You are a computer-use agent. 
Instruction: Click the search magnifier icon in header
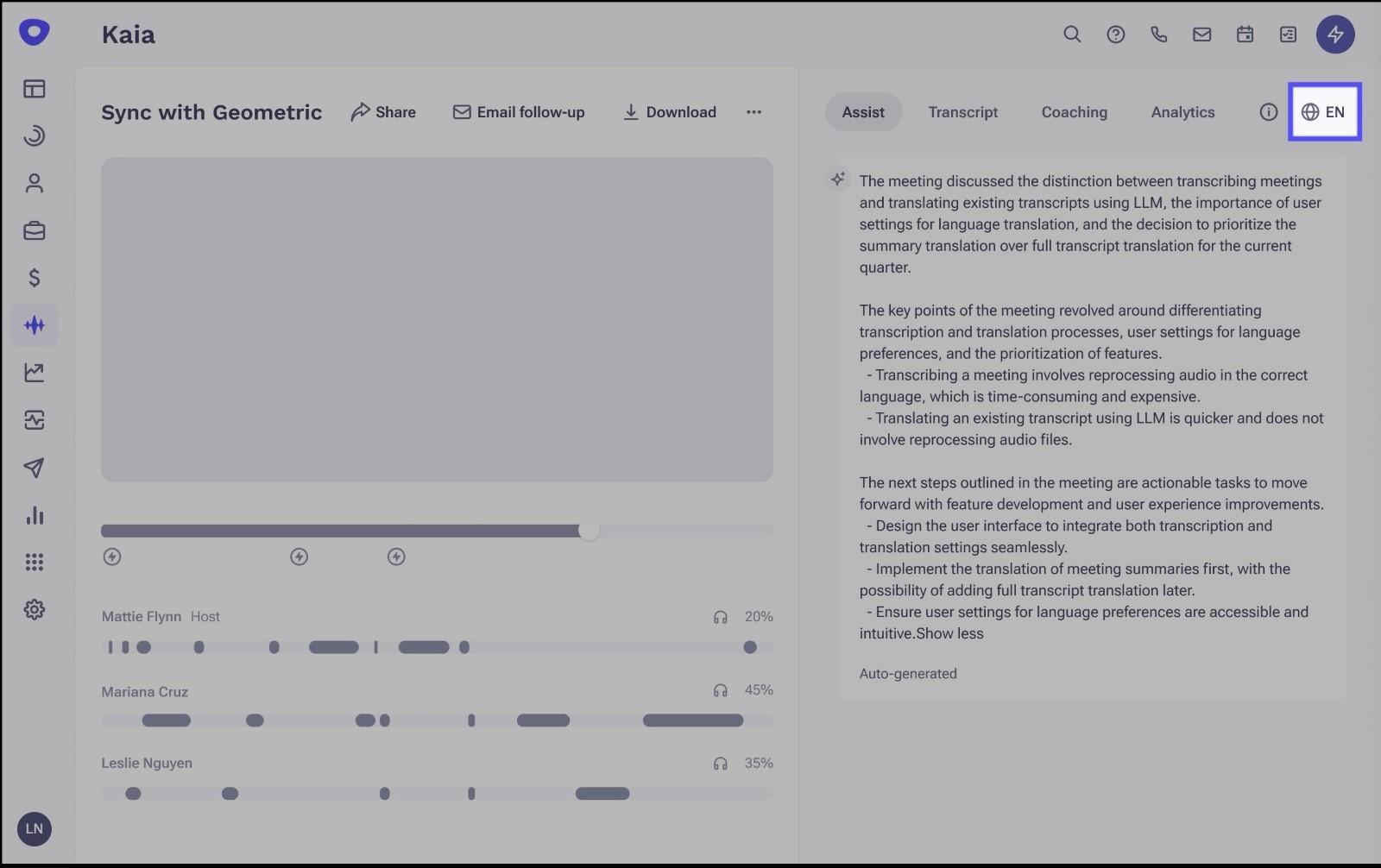tap(1072, 35)
